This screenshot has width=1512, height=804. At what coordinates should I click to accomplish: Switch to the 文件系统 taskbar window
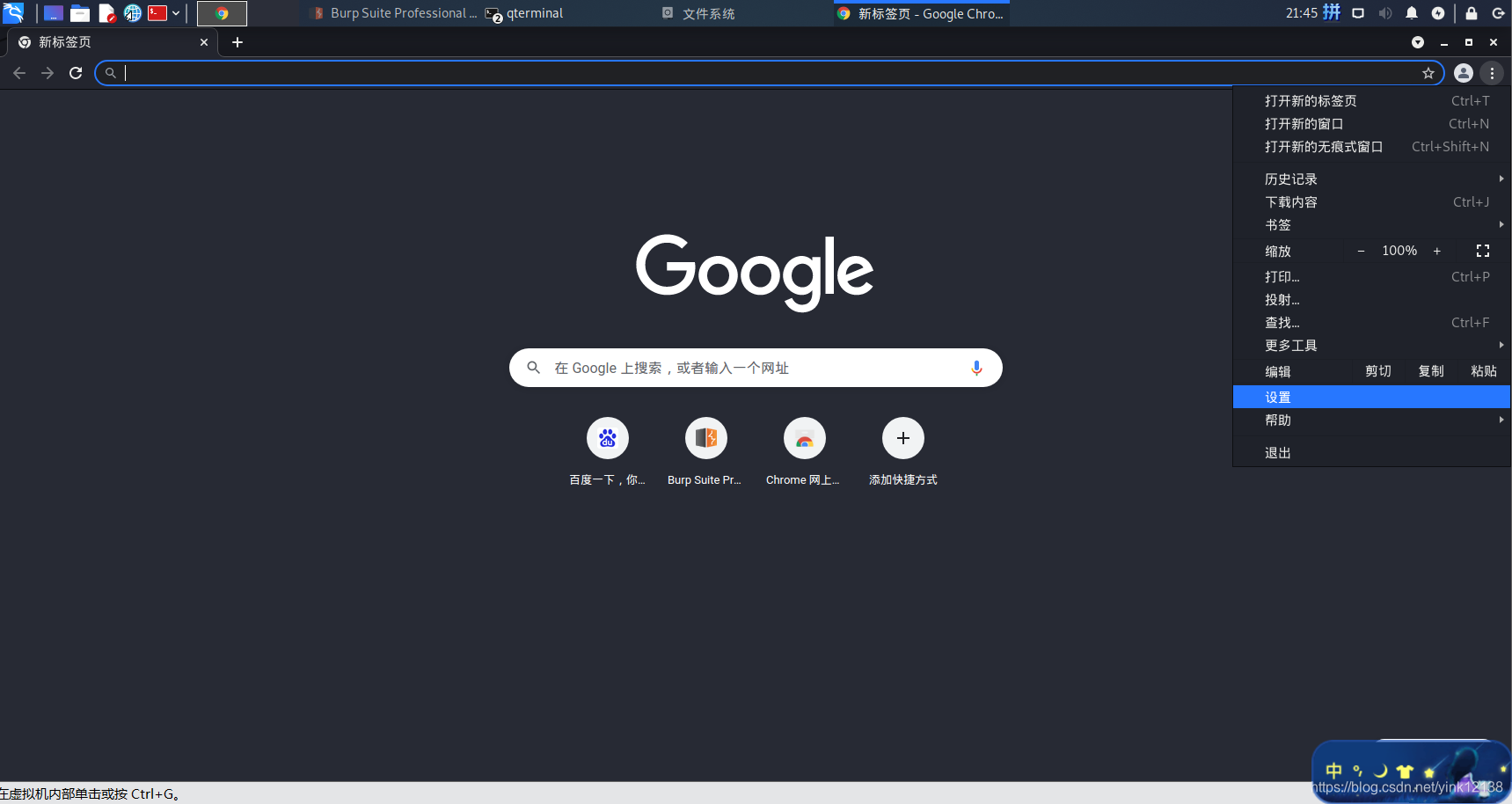pos(698,13)
